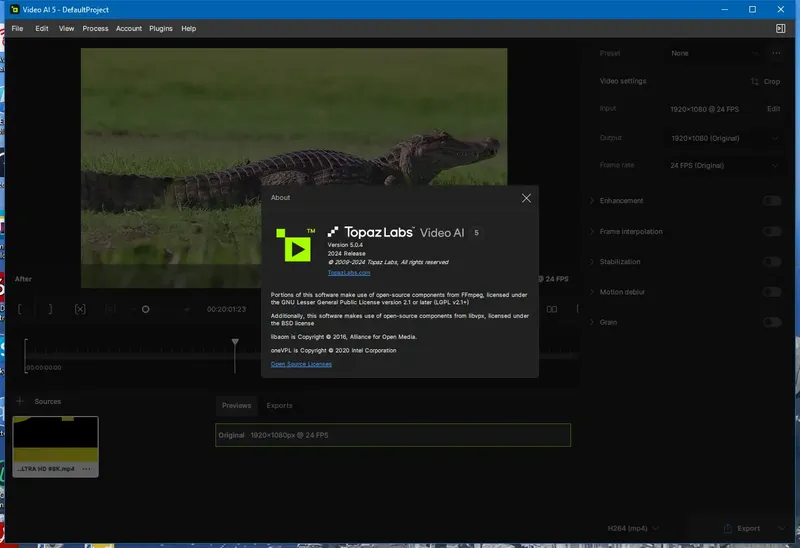Image resolution: width=800 pixels, height=548 pixels.
Task: Turn on the Stabilization switch
Action: point(772,262)
